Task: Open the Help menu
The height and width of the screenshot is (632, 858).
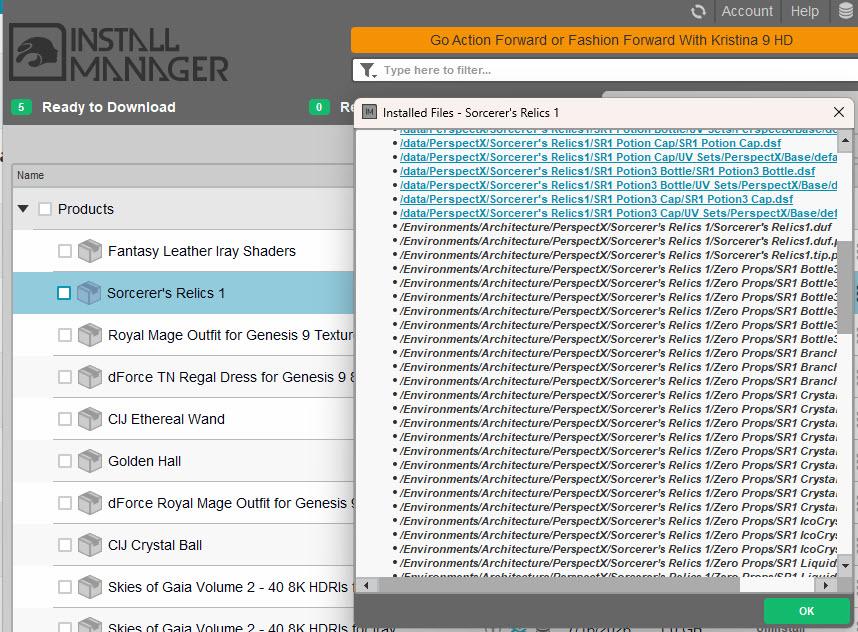Action: [804, 11]
